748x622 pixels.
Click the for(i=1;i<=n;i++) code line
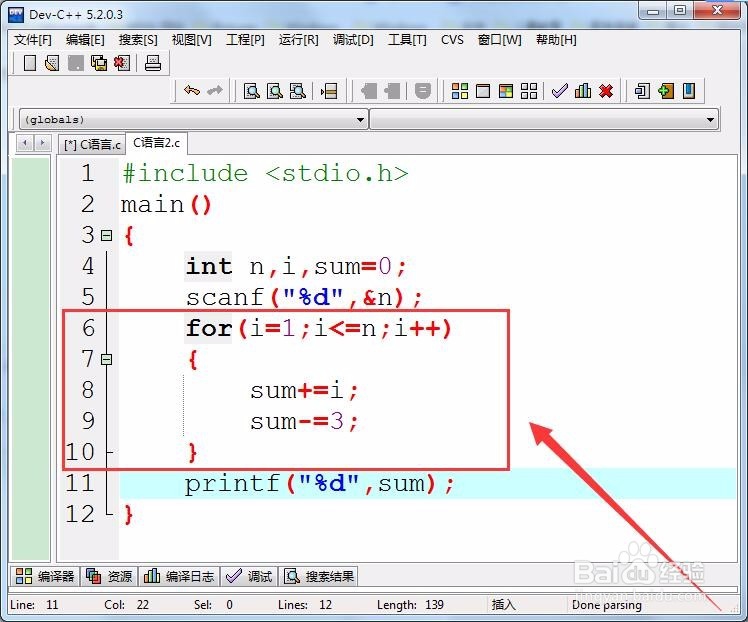pos(318,328)
